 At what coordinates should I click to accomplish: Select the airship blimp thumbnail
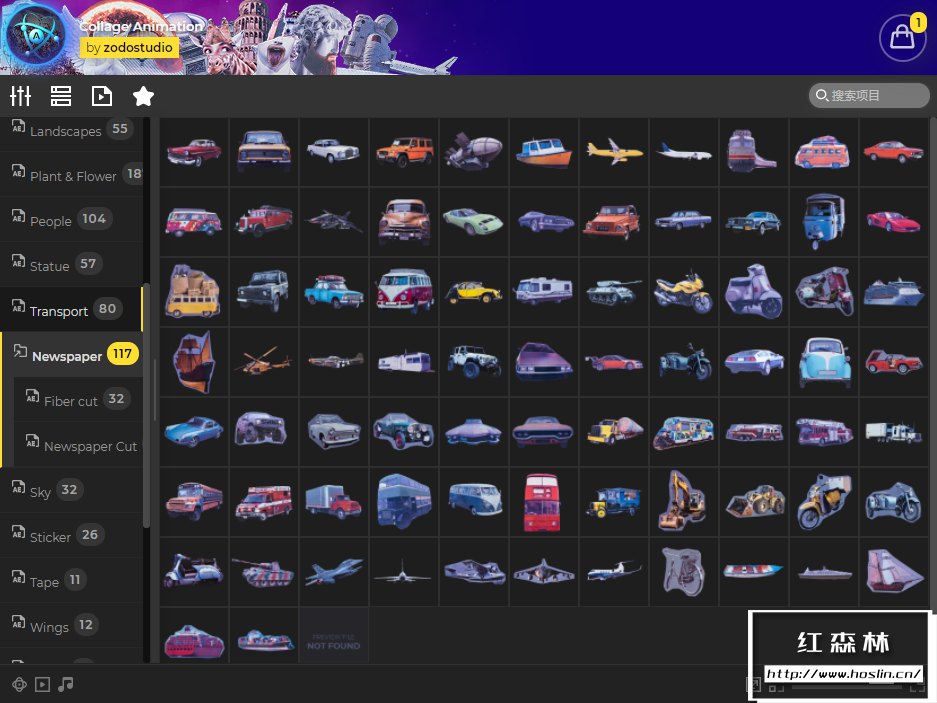[474, 152]
